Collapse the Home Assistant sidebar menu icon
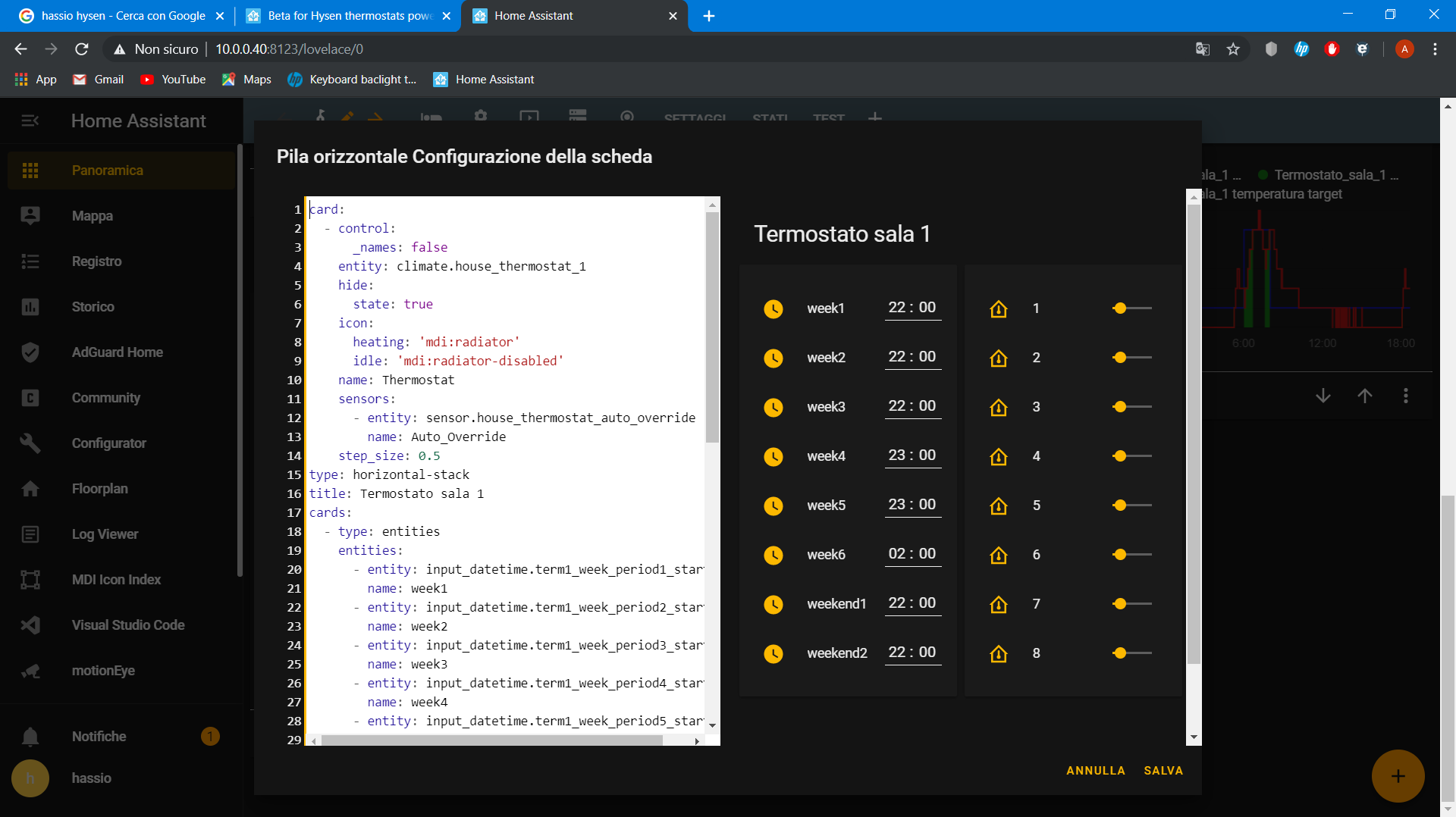 click(x=30, y=121)
